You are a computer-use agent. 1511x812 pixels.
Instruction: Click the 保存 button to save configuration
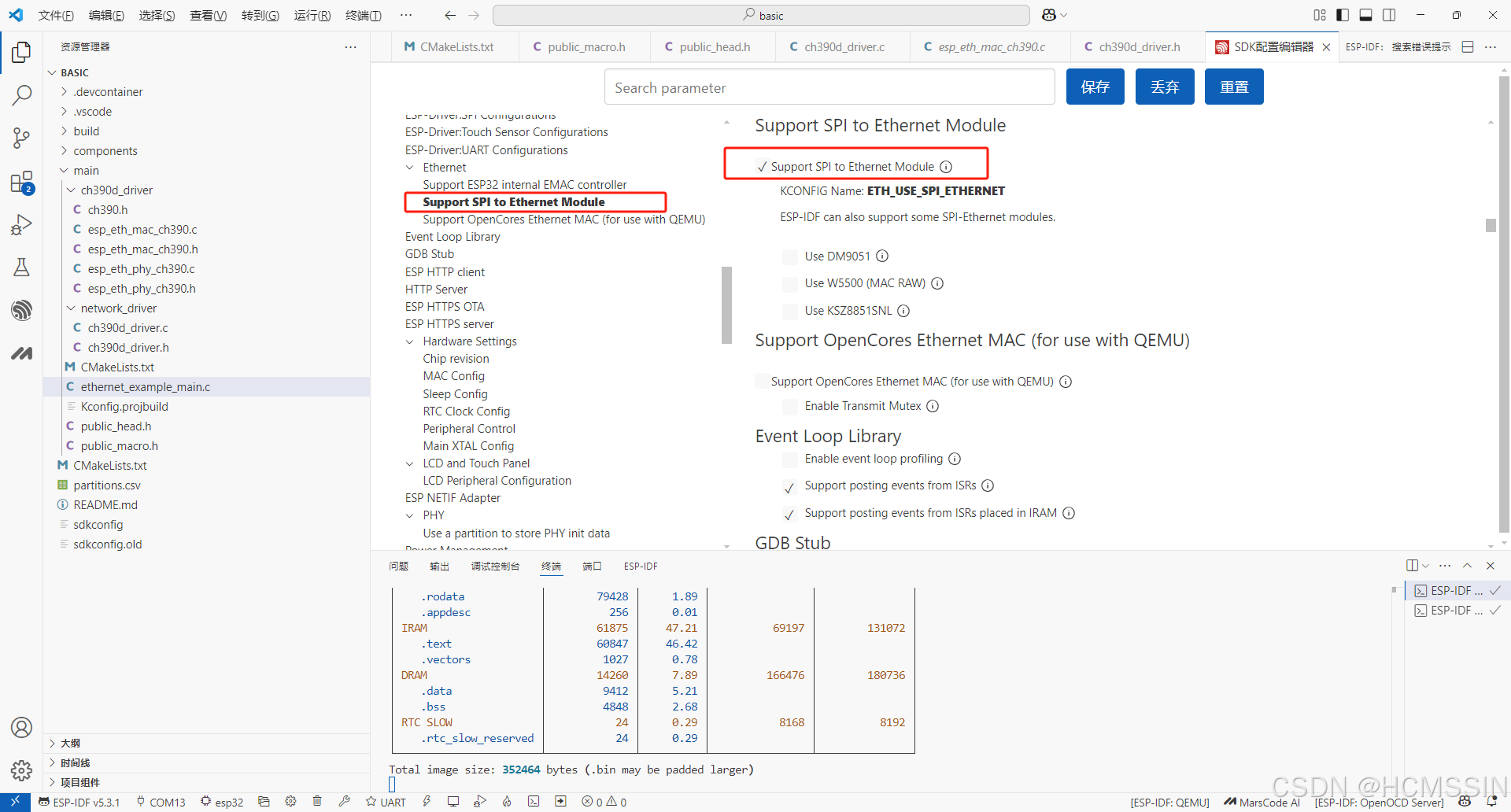click(1095, 87)
